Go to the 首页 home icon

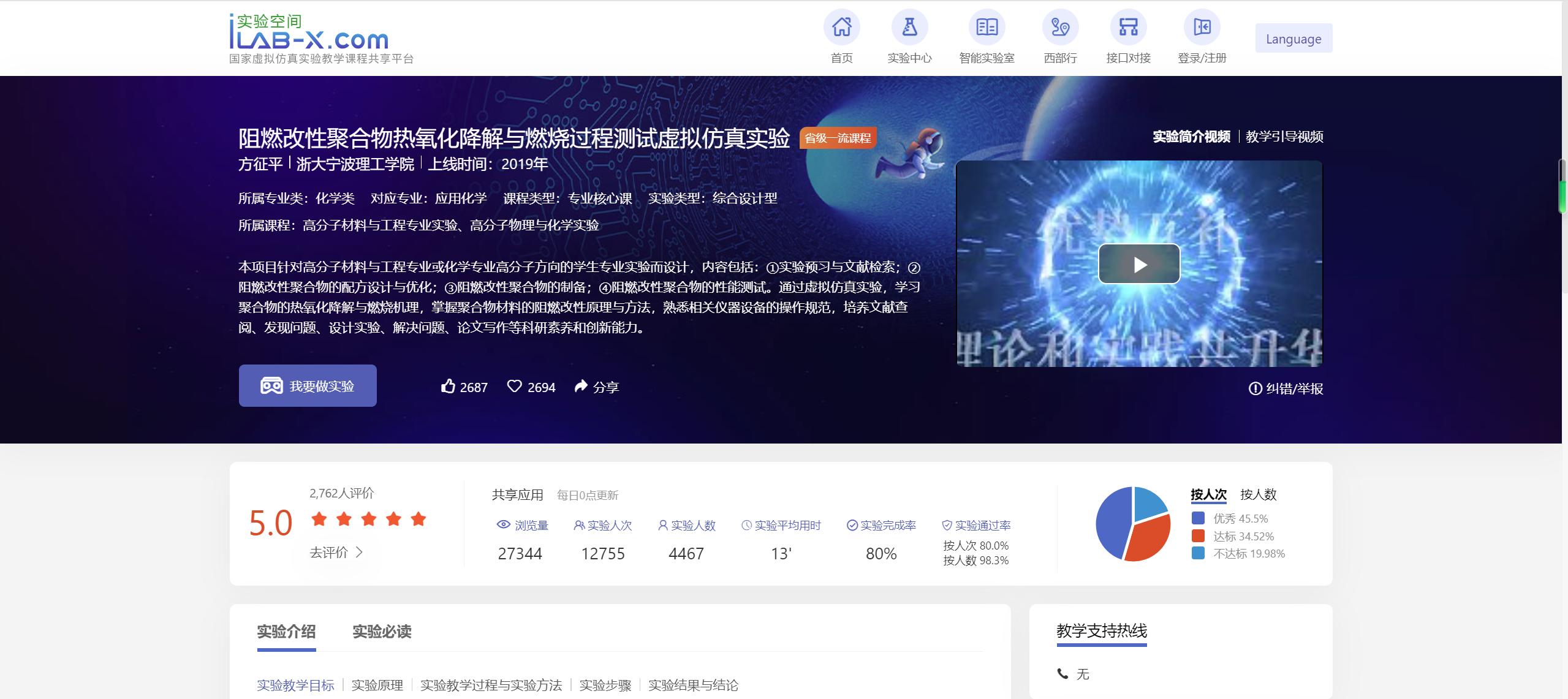841,28
